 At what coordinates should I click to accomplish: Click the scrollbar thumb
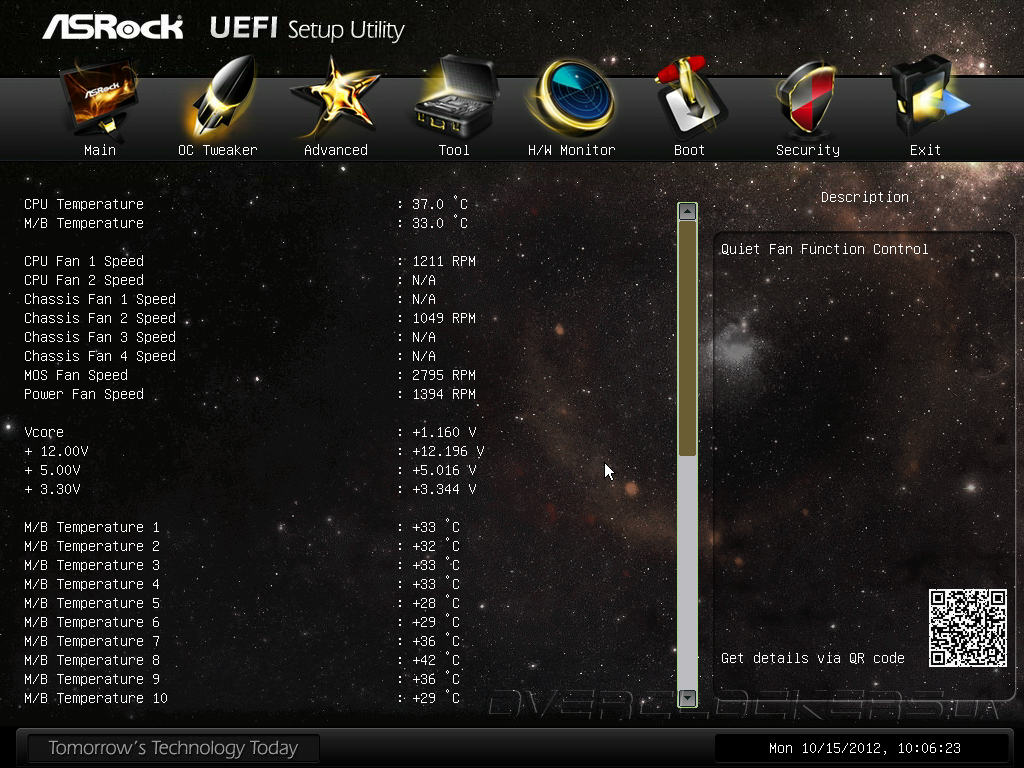pos(687,338)
